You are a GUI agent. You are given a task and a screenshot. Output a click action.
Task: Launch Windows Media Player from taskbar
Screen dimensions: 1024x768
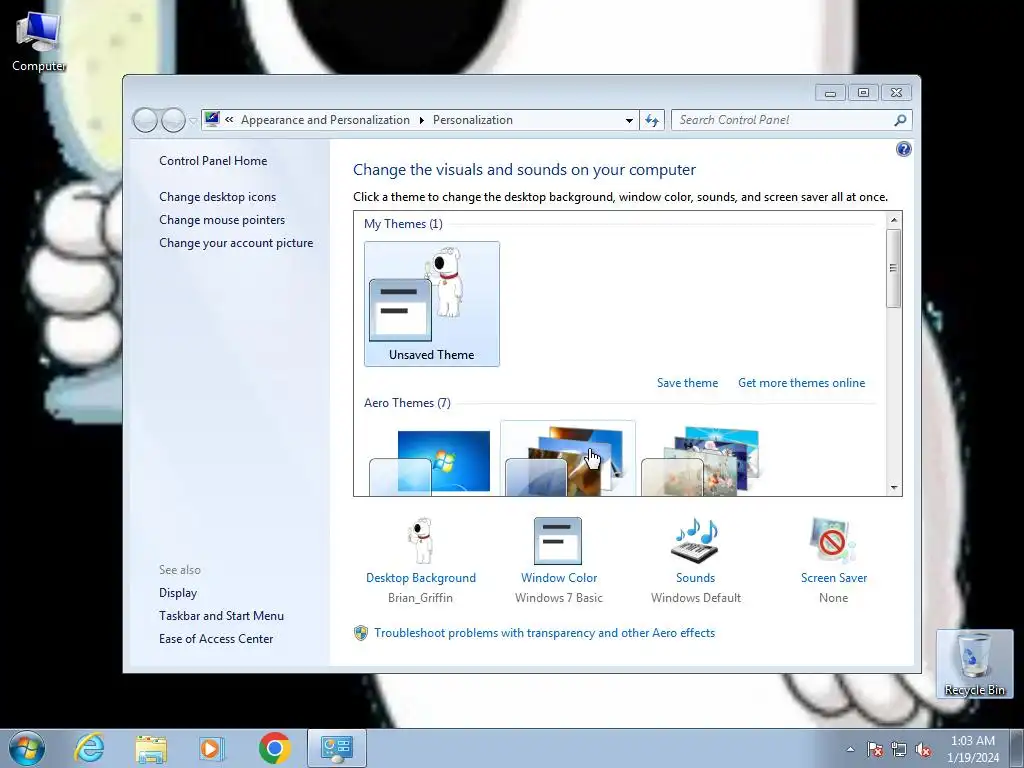point(211,748)
